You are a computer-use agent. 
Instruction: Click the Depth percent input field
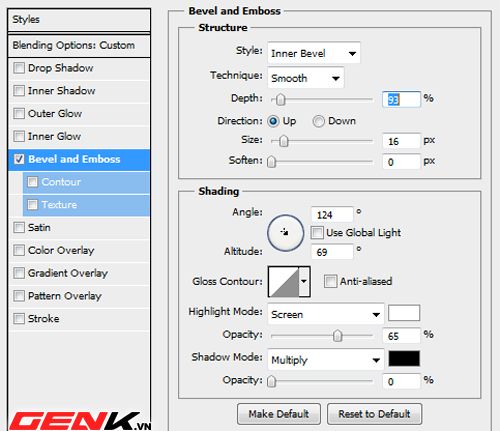pos(401,99)
